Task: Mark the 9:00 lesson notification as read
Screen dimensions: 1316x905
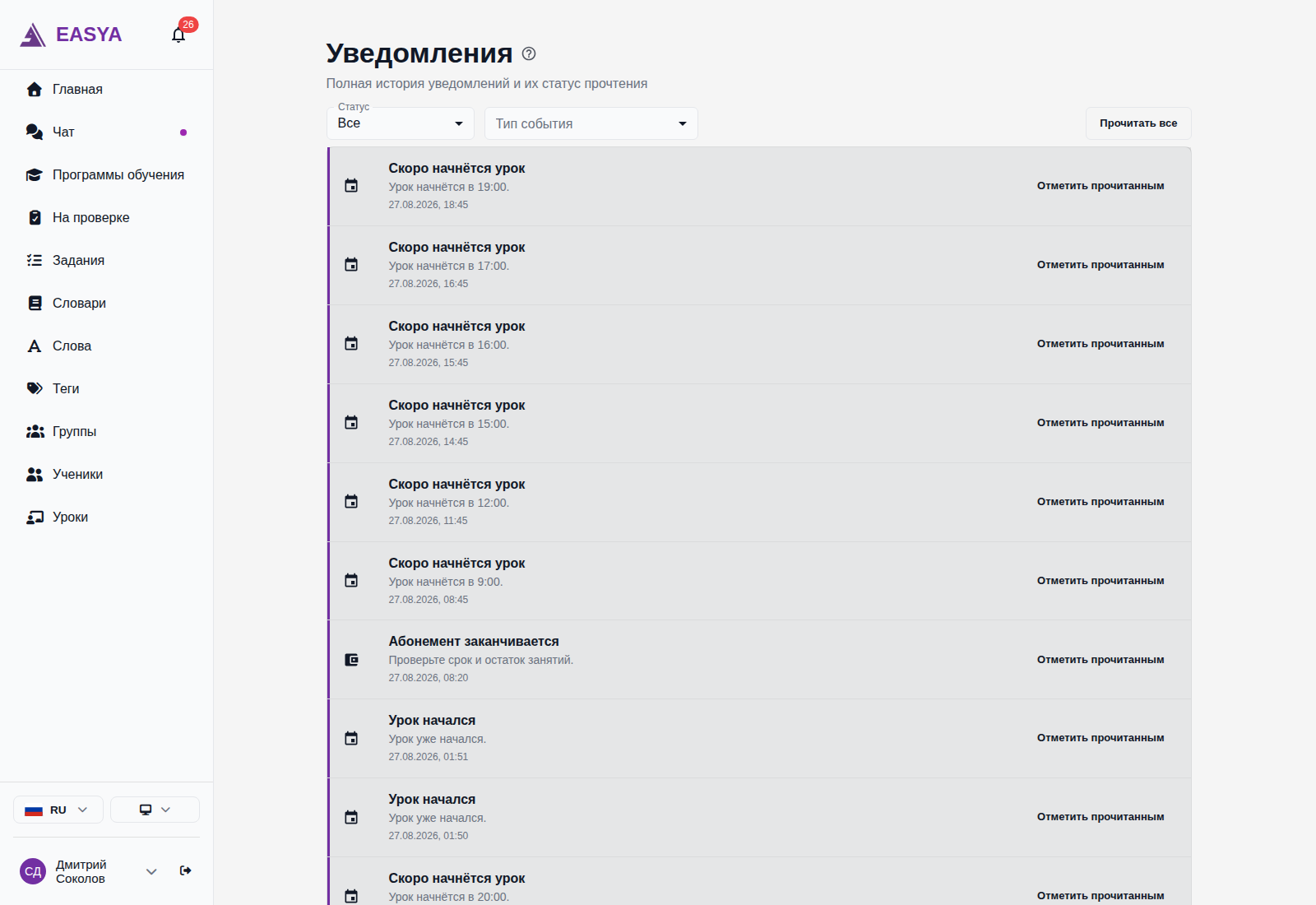Action: [x=1101, y=581]
